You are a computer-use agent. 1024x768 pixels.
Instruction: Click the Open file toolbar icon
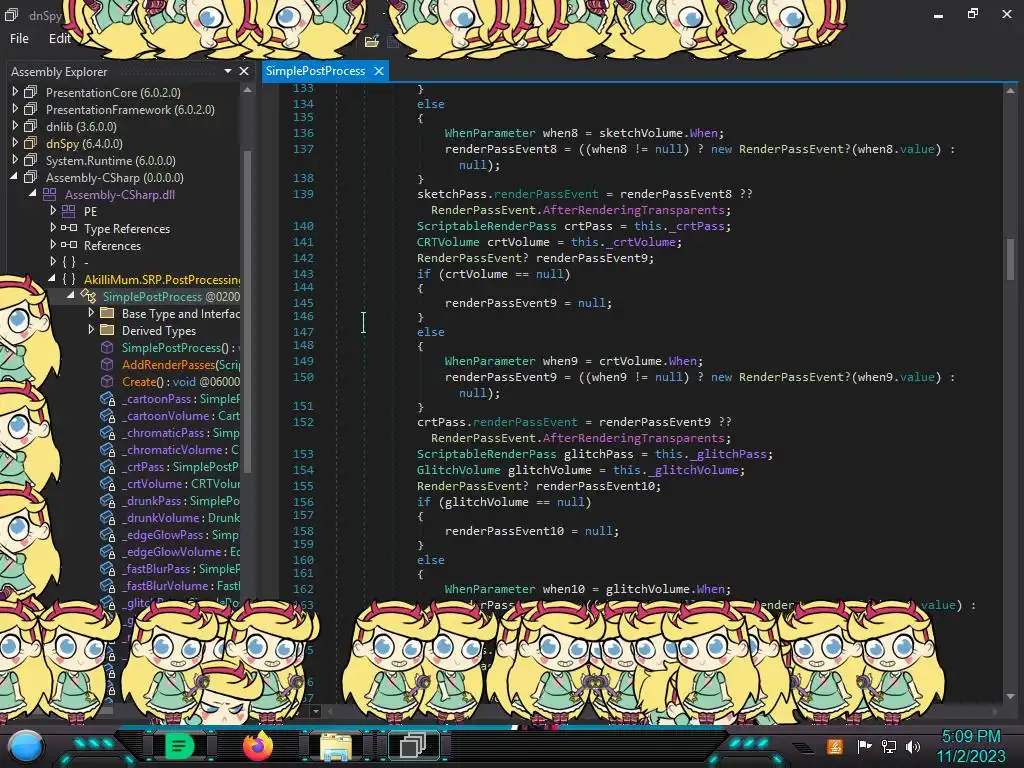click(x=372, y=42)
